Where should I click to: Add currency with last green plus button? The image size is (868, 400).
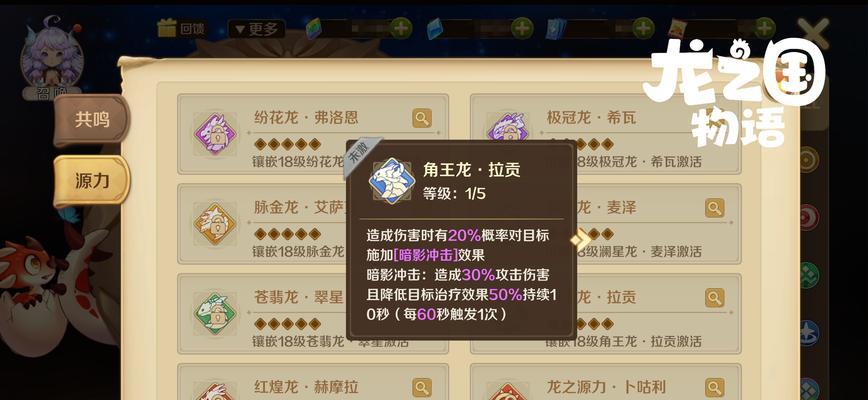point(764,28)
